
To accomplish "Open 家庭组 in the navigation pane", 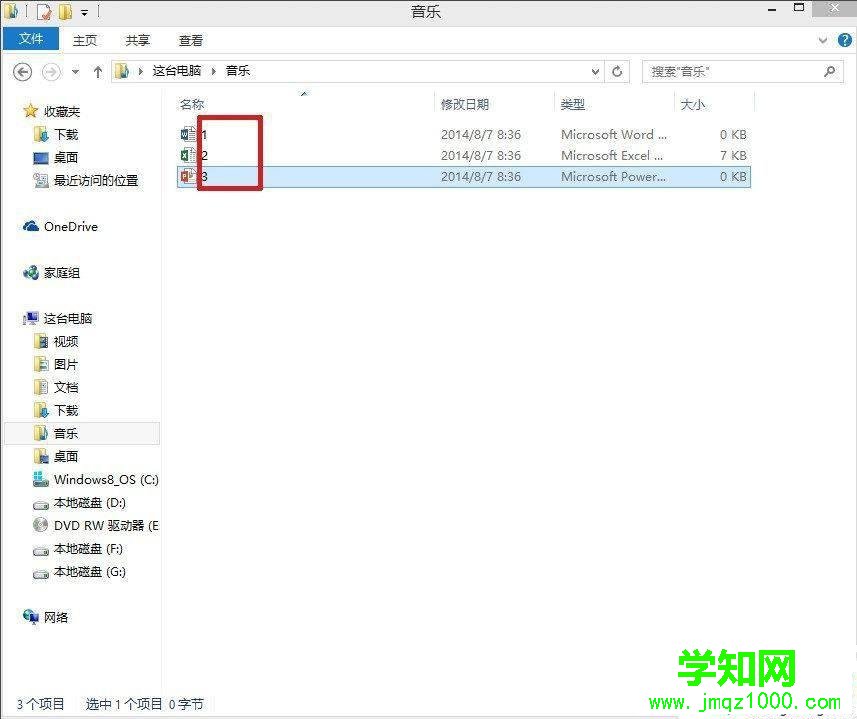I will click(62, 273).
